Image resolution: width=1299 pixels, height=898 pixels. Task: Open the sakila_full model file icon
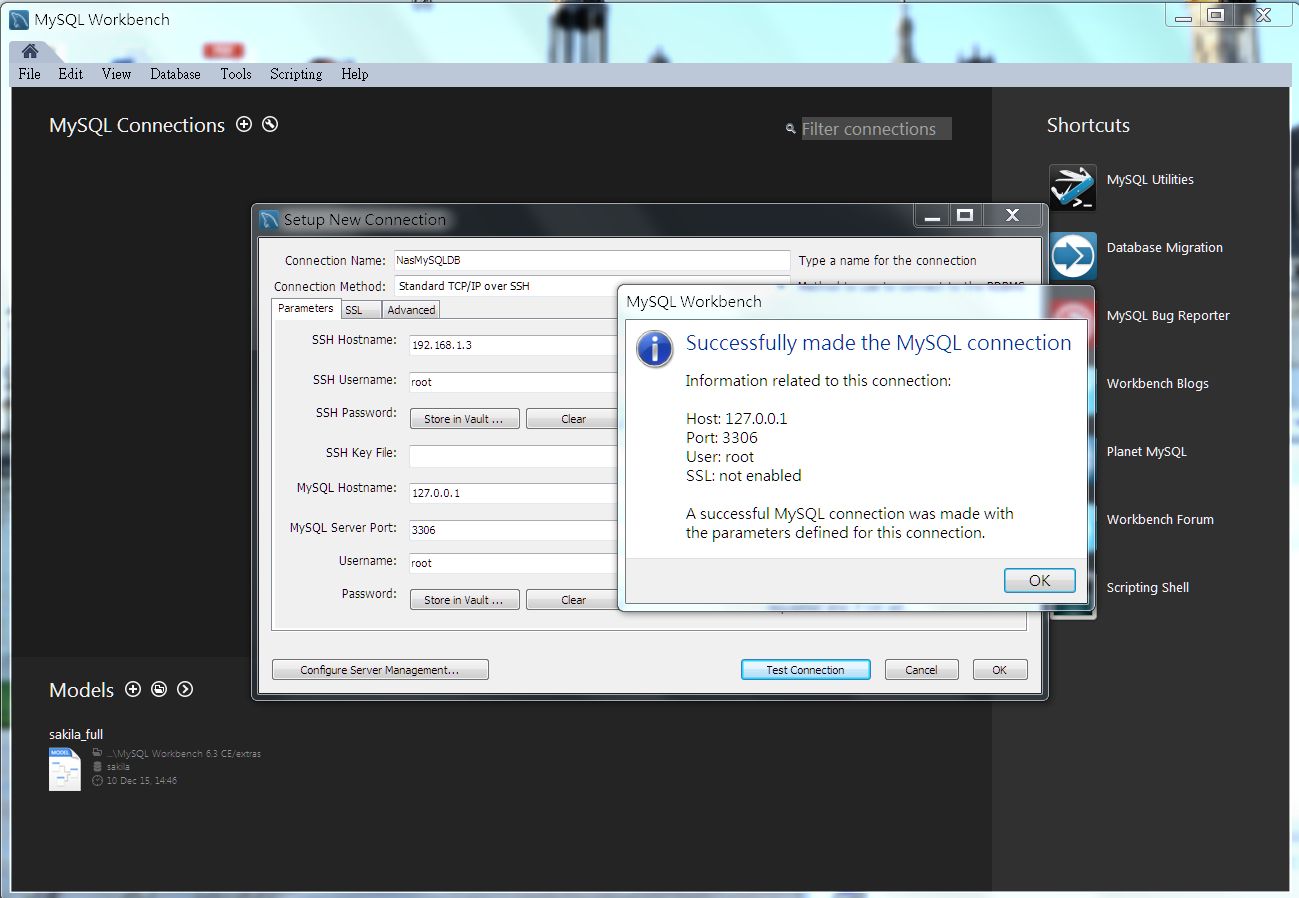[65, 768]
